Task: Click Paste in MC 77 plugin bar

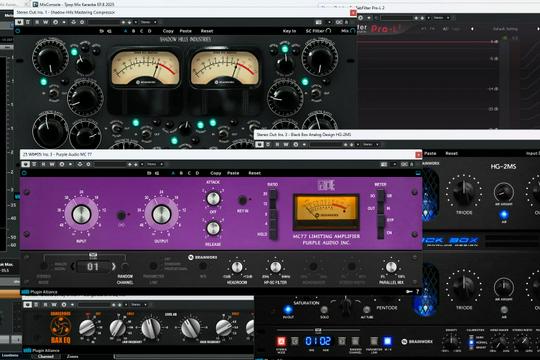Action: [x=233, y=173]
